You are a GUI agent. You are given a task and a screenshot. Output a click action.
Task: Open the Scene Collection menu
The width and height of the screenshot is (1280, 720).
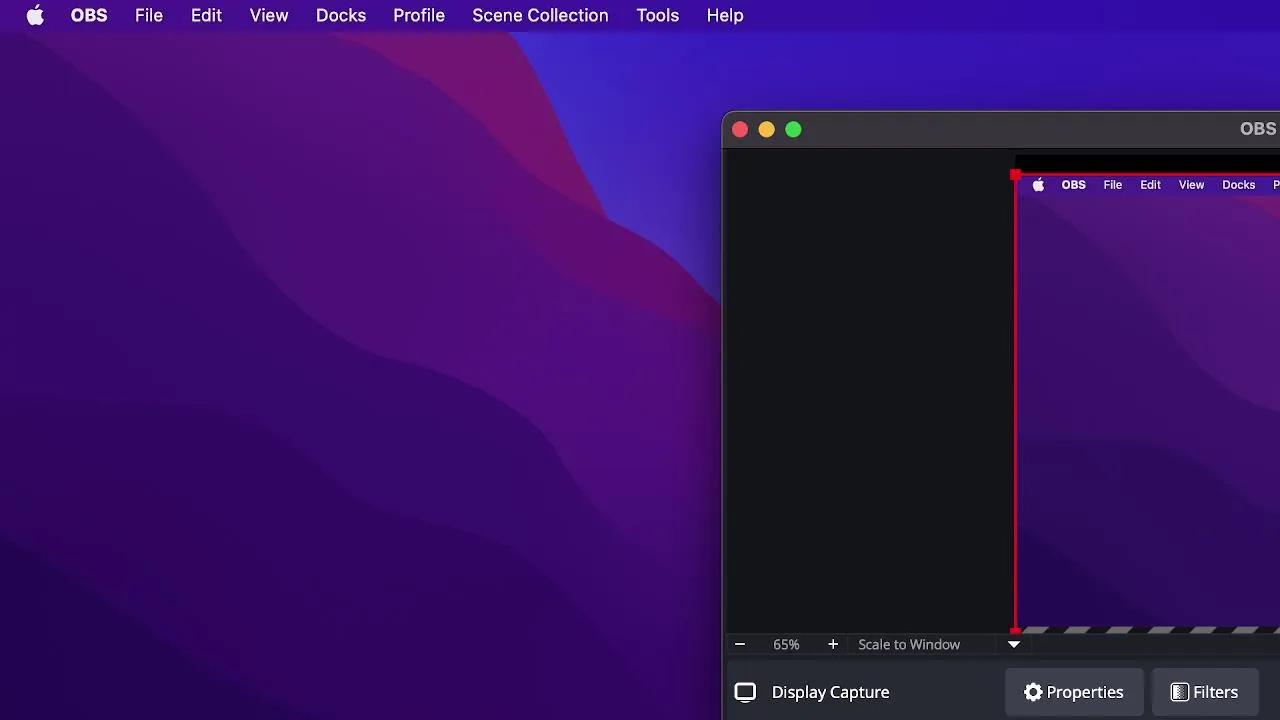(x=540, y=15)
